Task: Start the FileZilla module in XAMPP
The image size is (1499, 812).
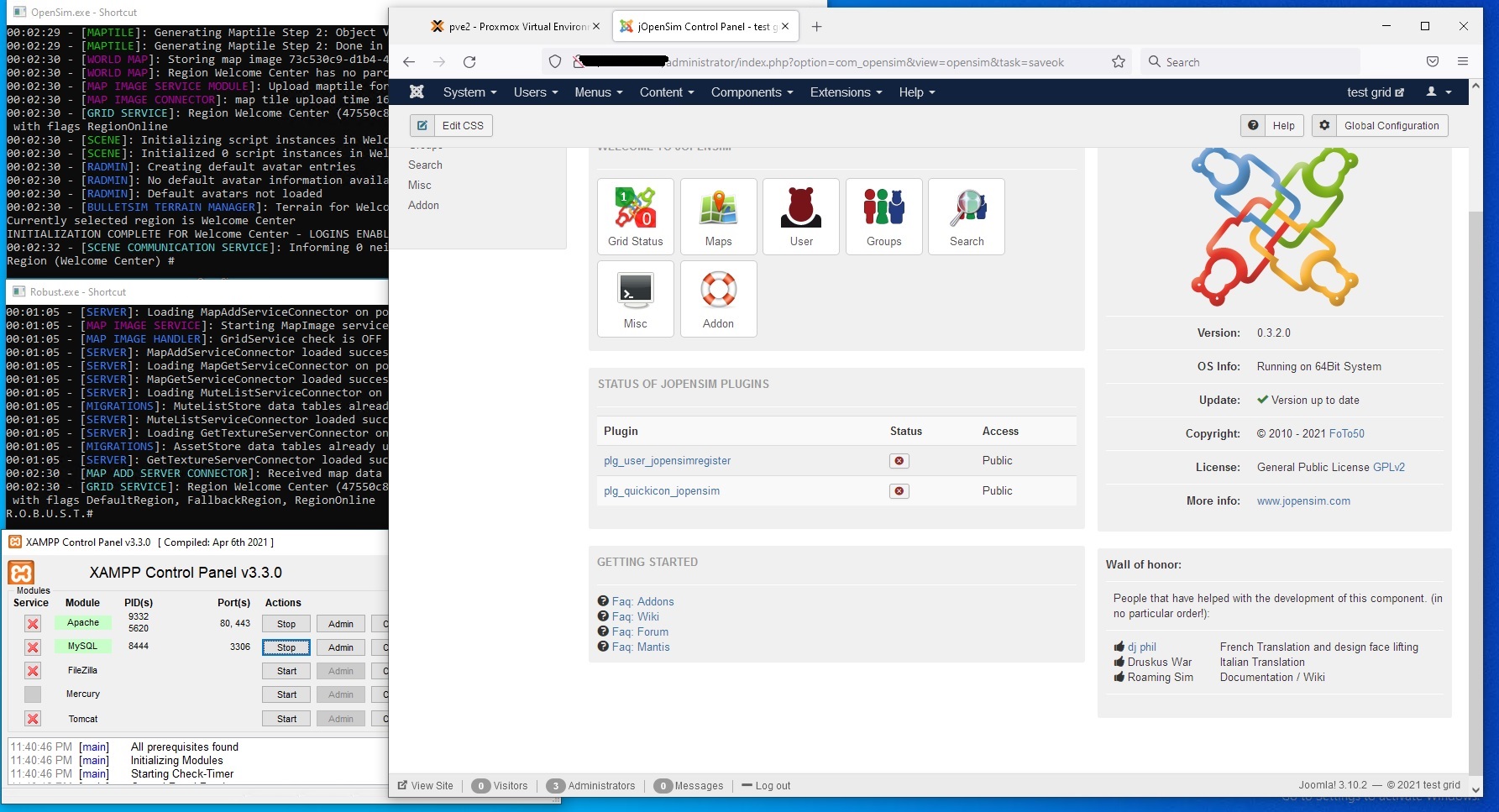Action: [286, 671]
